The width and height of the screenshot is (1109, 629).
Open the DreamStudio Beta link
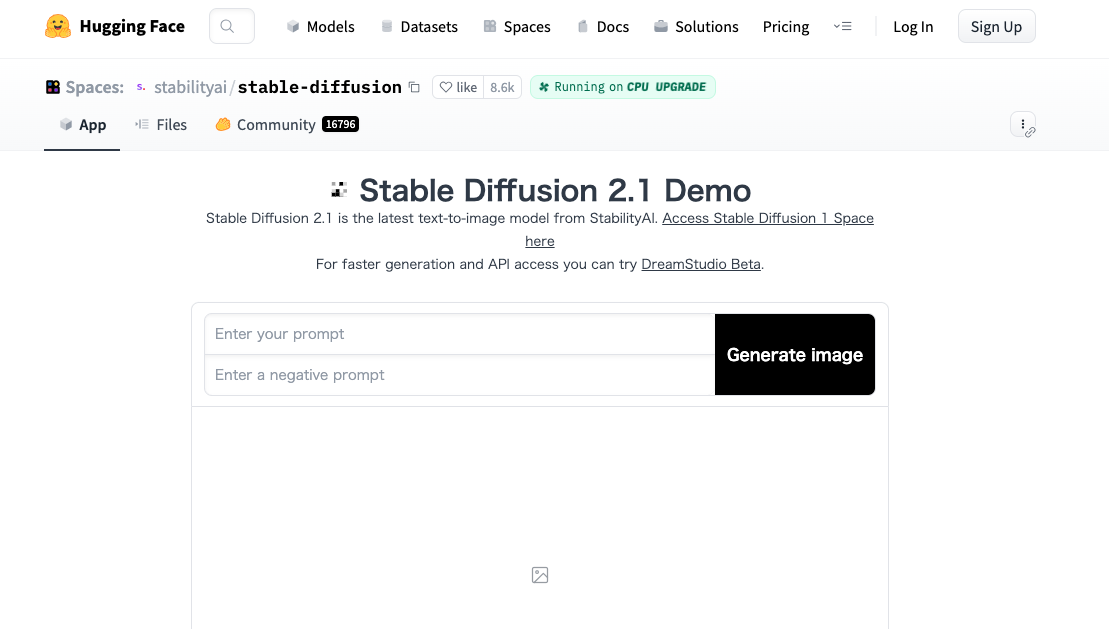tap(700, 264)
